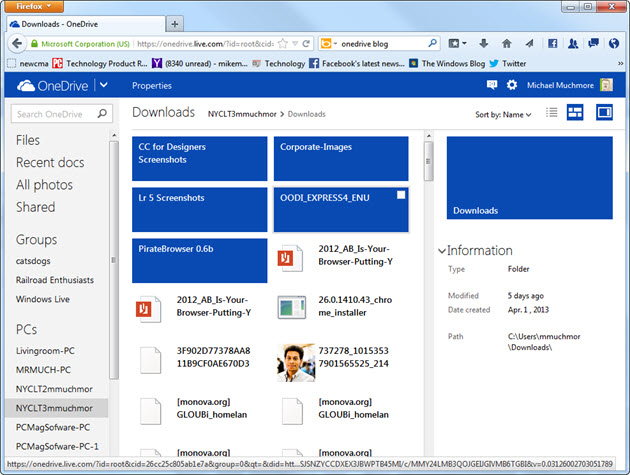
Task: Select PCMagSofware-PC in the PCs list
Action: (x=53, y=427)
